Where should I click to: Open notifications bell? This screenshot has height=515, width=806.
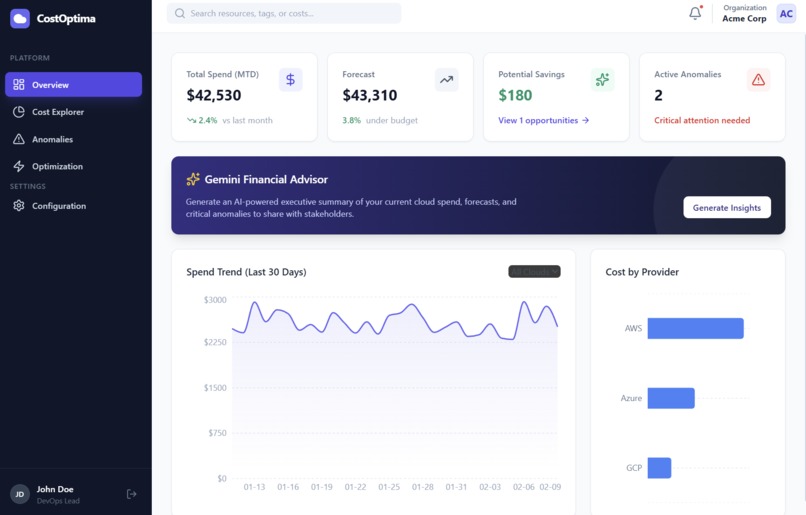coord(695,13)
